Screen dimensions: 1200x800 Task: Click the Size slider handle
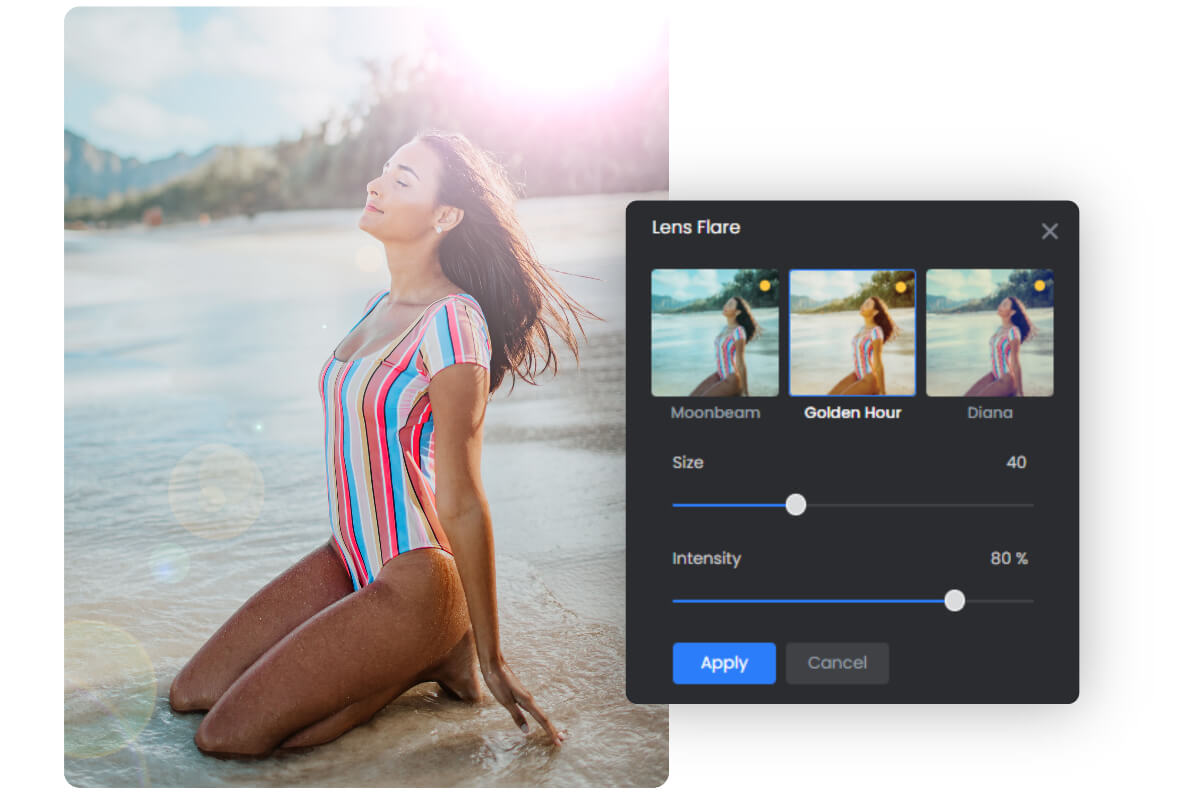coord(796,505)
